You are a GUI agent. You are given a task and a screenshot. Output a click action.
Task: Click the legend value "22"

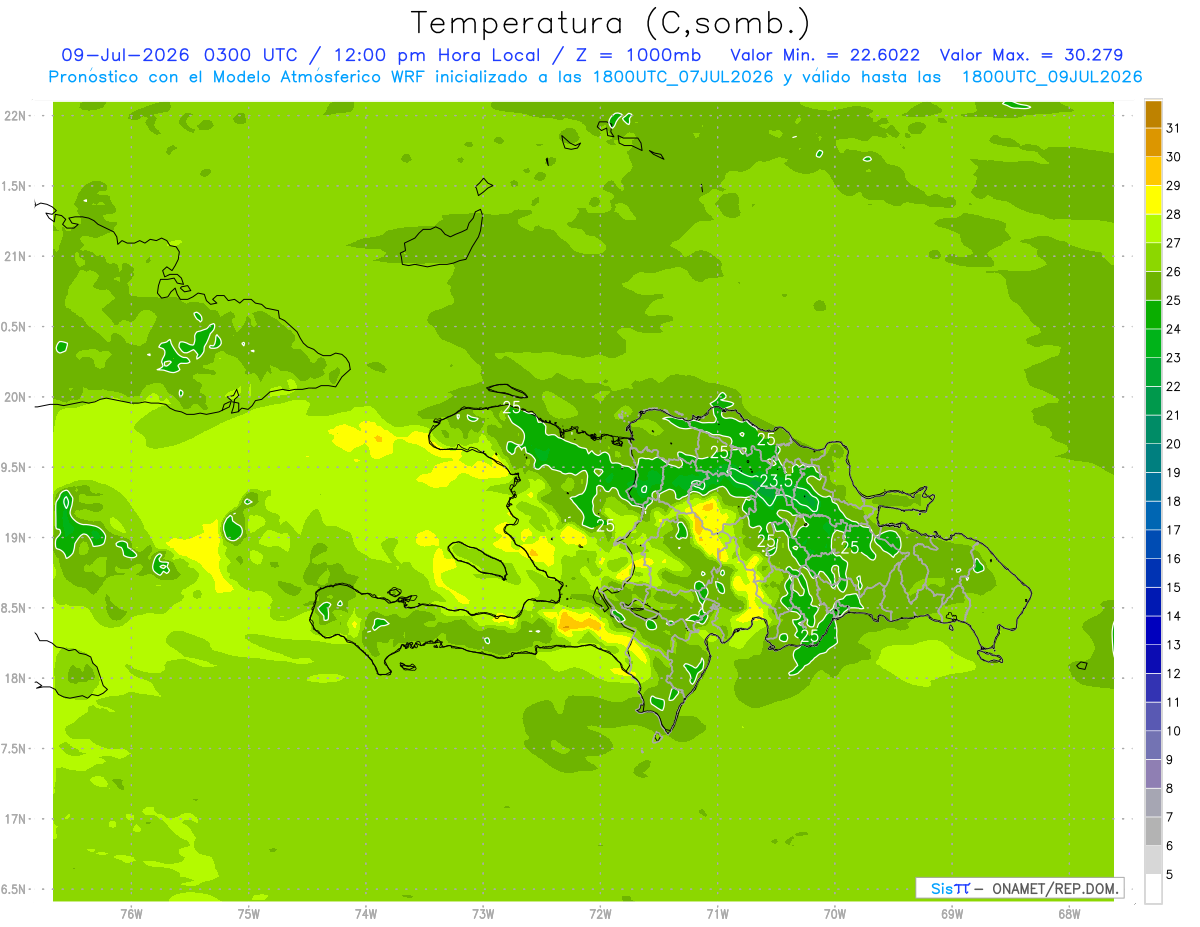(x=1174, y=387)
